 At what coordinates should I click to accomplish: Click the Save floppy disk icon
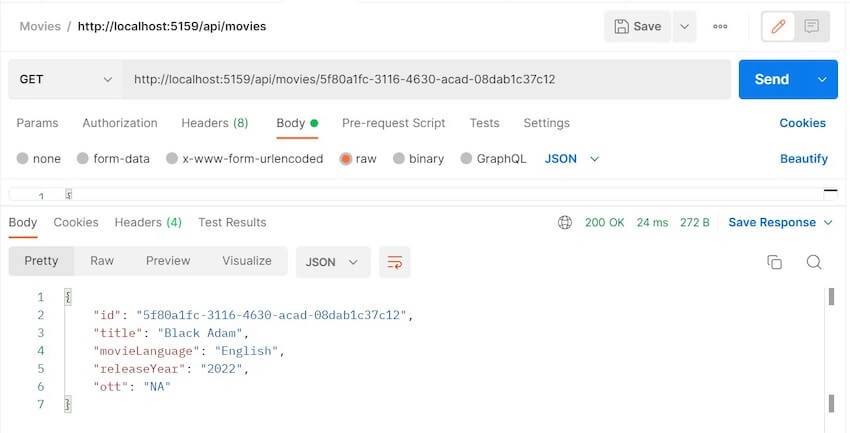click(621, 26)
